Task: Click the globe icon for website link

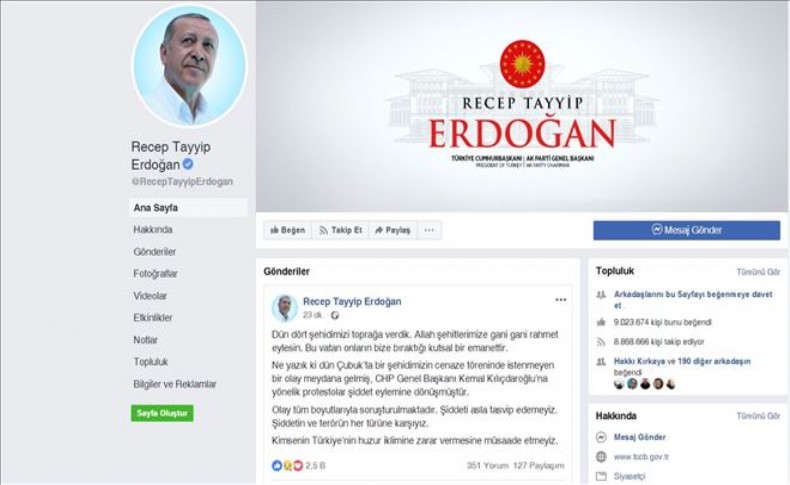Action: [601, 457]
